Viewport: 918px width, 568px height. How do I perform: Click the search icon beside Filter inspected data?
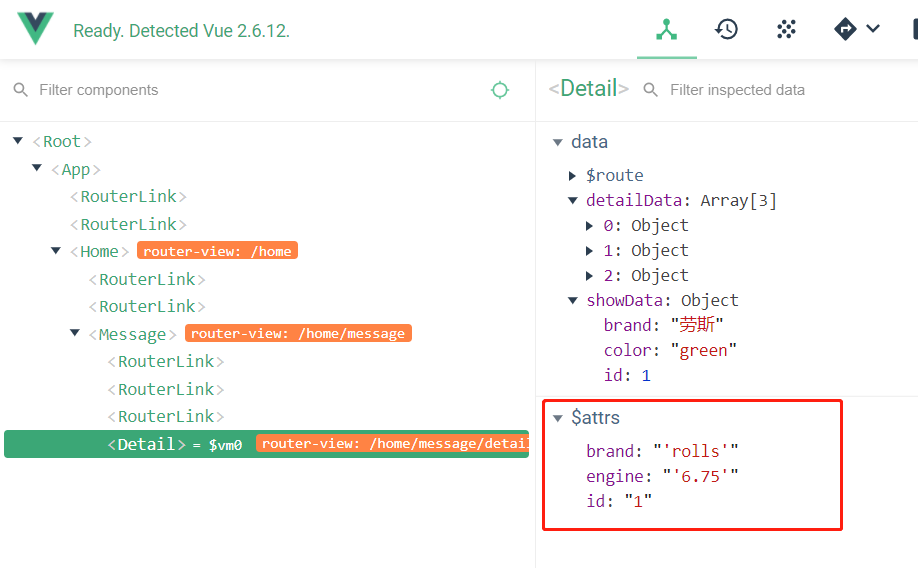tap(650, 90)
